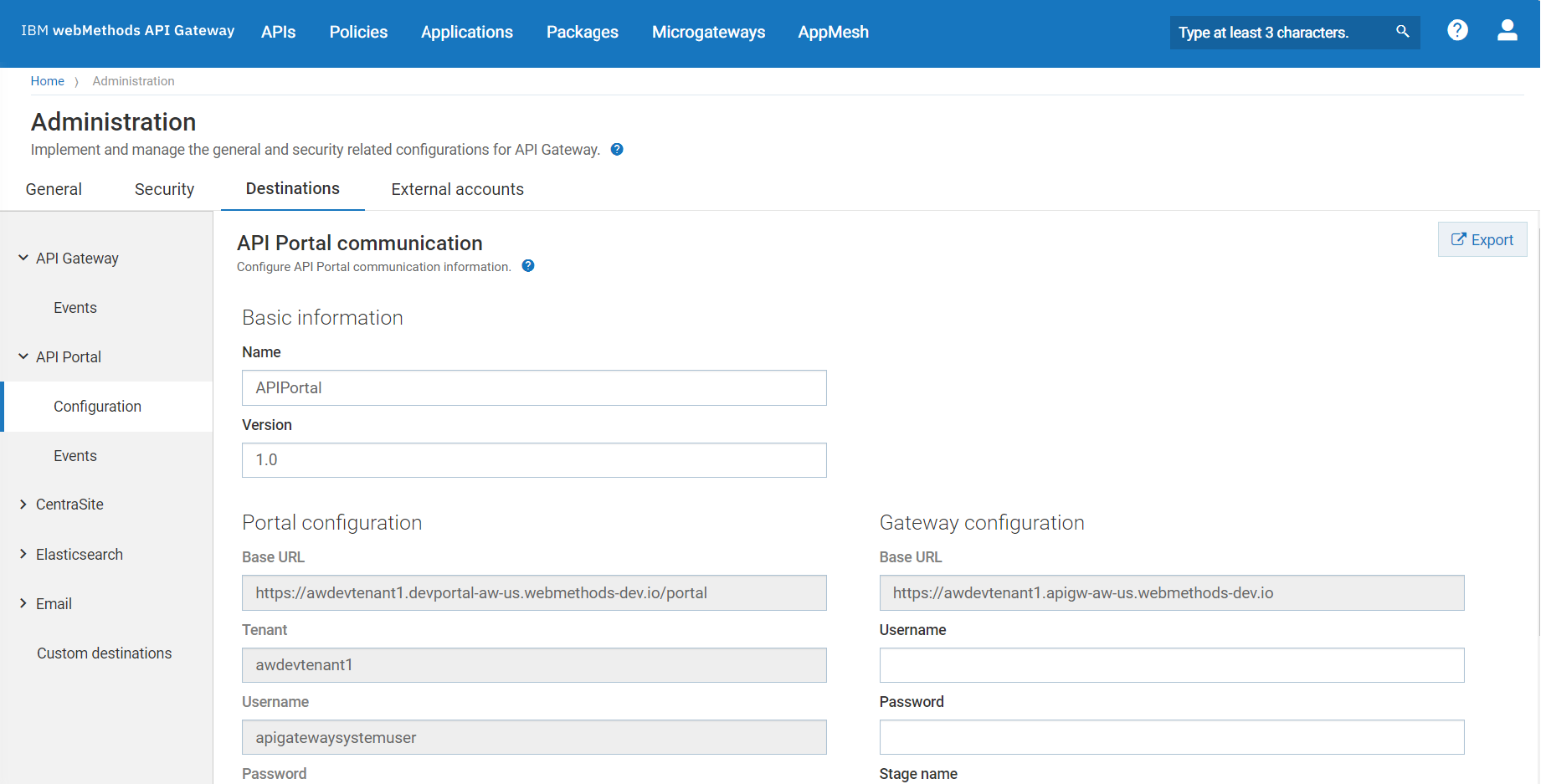Expand the Email section
1546x784 pixels.
[x=23, y=603]
